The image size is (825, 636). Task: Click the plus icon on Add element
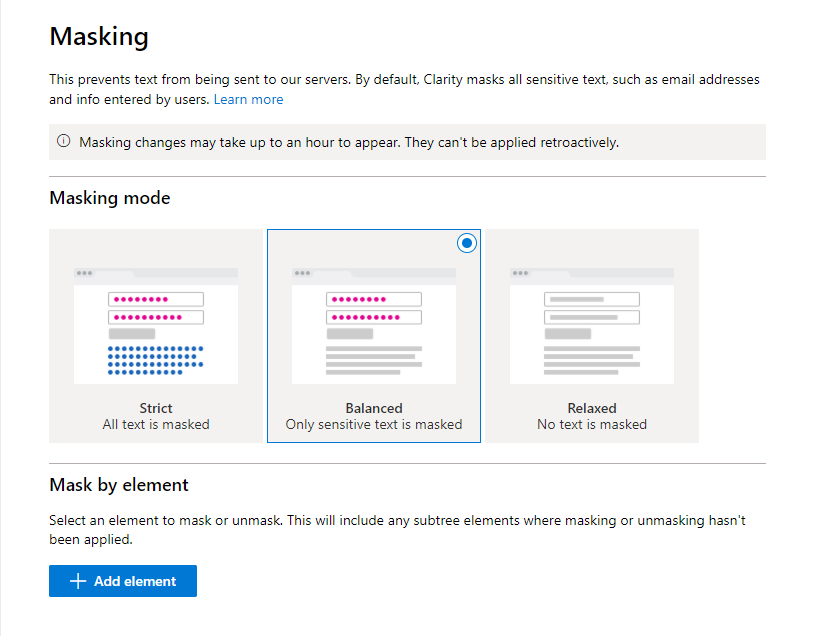click(78, 581)
